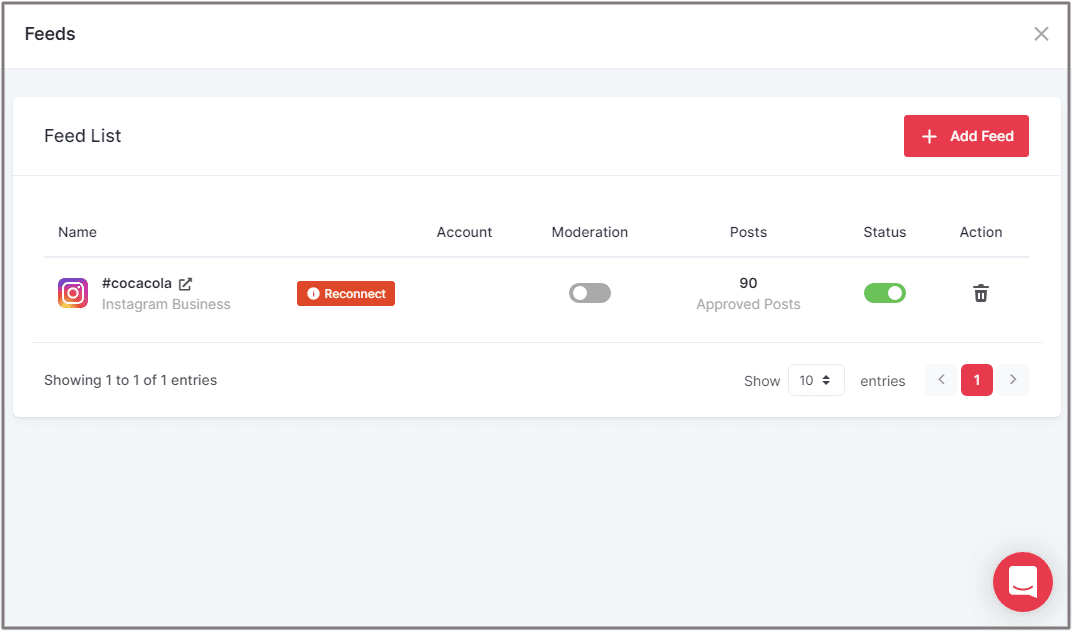
Task: Go to the next page arrow
Action: [1013, 380]
